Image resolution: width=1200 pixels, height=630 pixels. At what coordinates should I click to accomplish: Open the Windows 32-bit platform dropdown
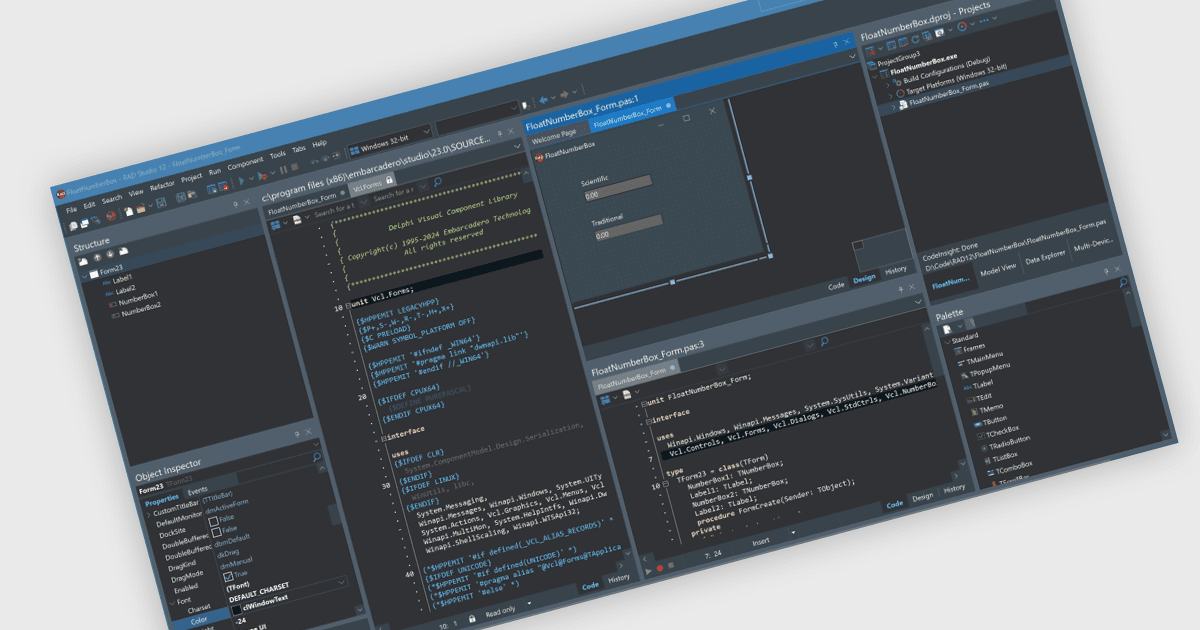tap(429, 132)
